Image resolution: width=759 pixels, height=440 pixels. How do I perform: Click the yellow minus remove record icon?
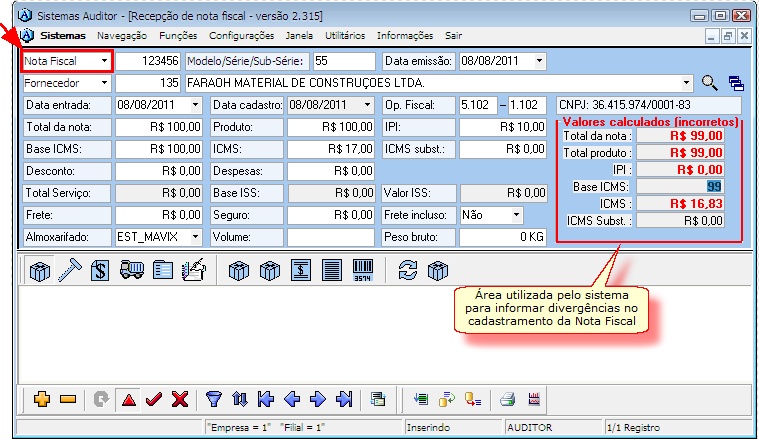tap(68, 399)
